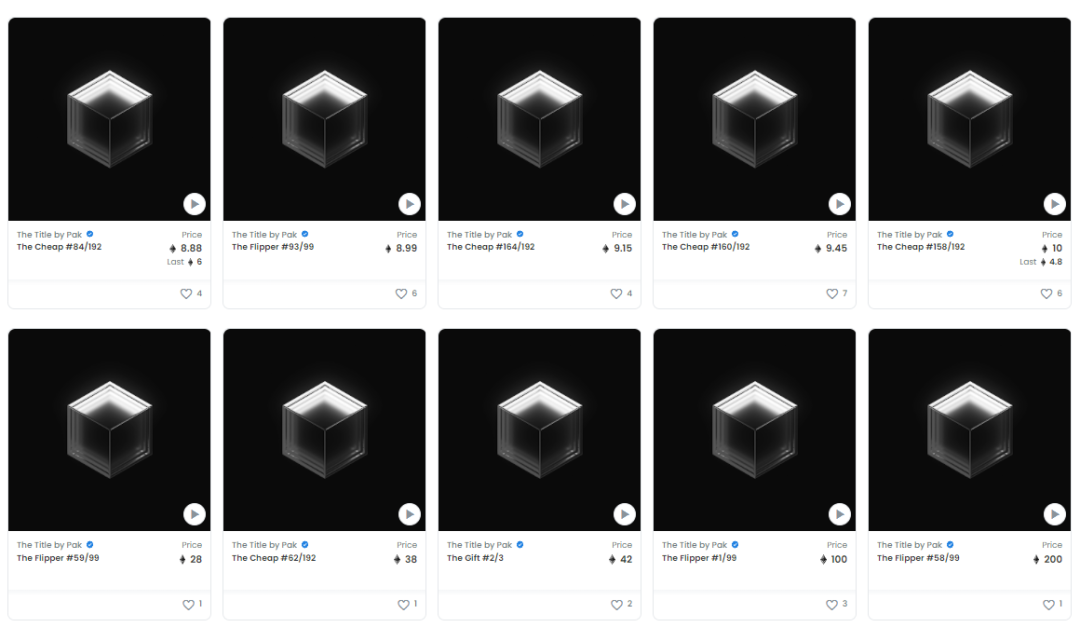Open the cube thumbnail of The Flipper #93/99
Image resolution: width=1080 pixels, height=627 pixels.
pos(324,119)
